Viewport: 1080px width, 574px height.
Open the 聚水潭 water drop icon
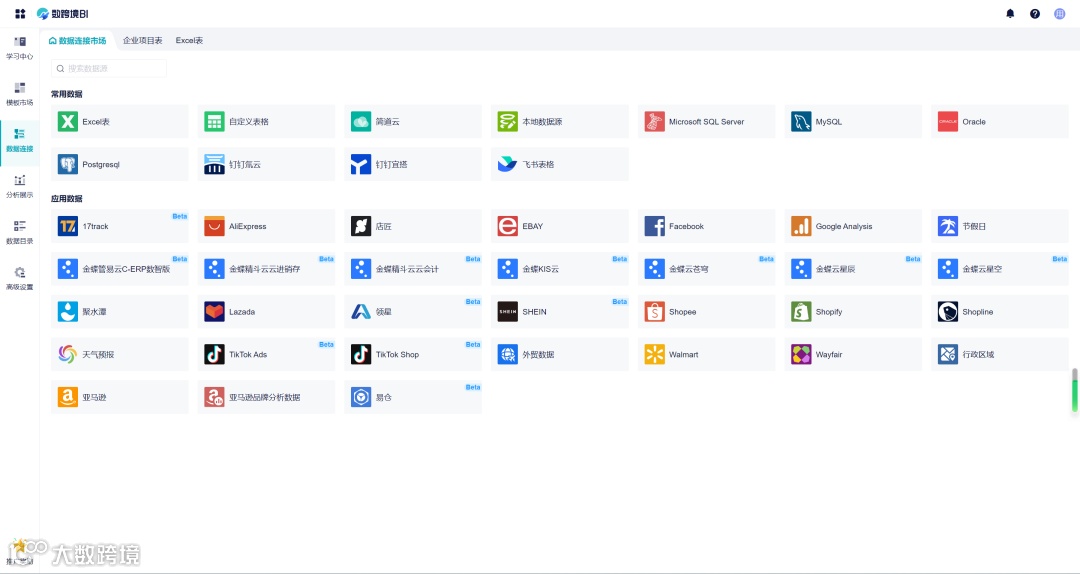[68, 311]
